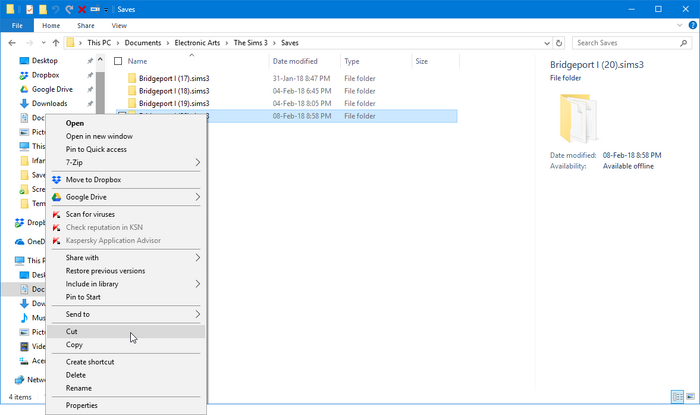
Task: Open Customize Quick Access Toolbar dropdown
Action: 106,10
